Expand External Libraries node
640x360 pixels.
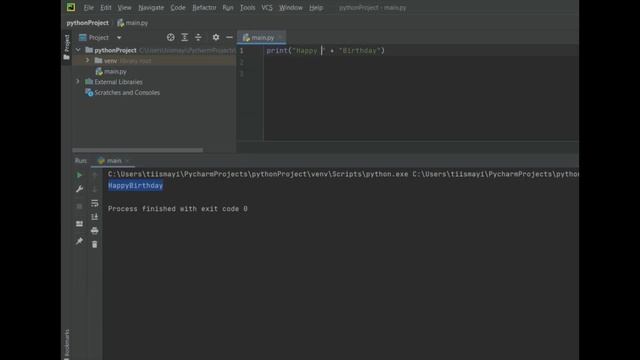[78, 82]
